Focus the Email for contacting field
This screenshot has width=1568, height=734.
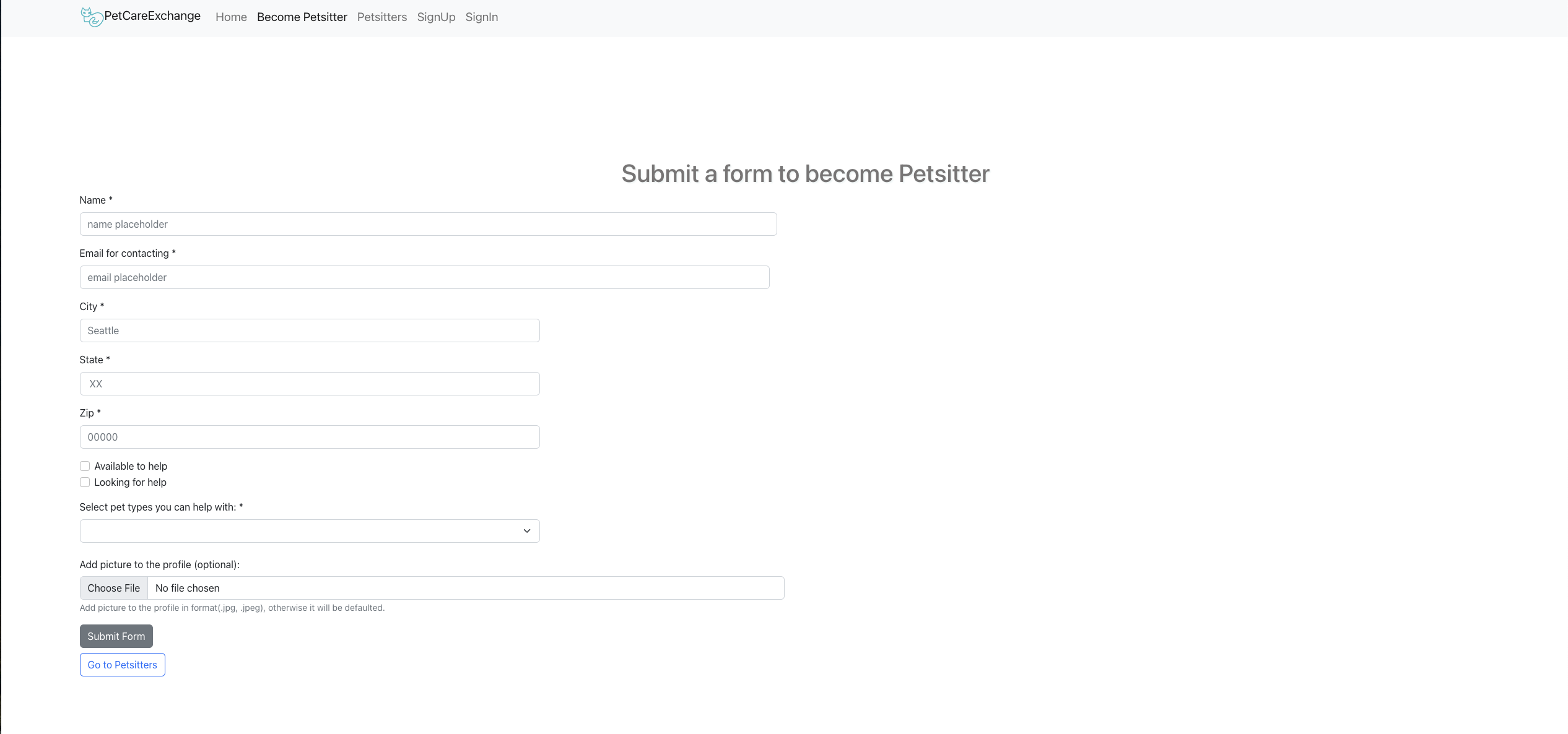424,277
